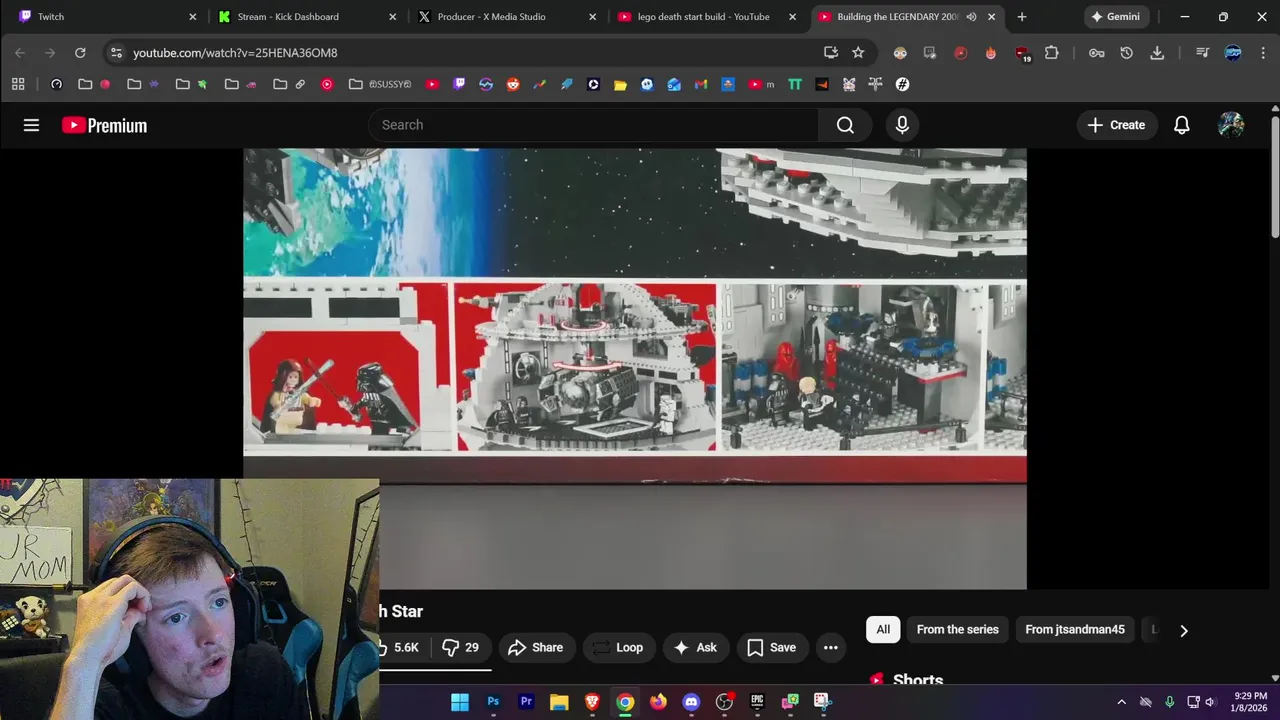The height and width of the screenshot is (720, 1280).
Task: Share the video
Action: tap(535, 647)
